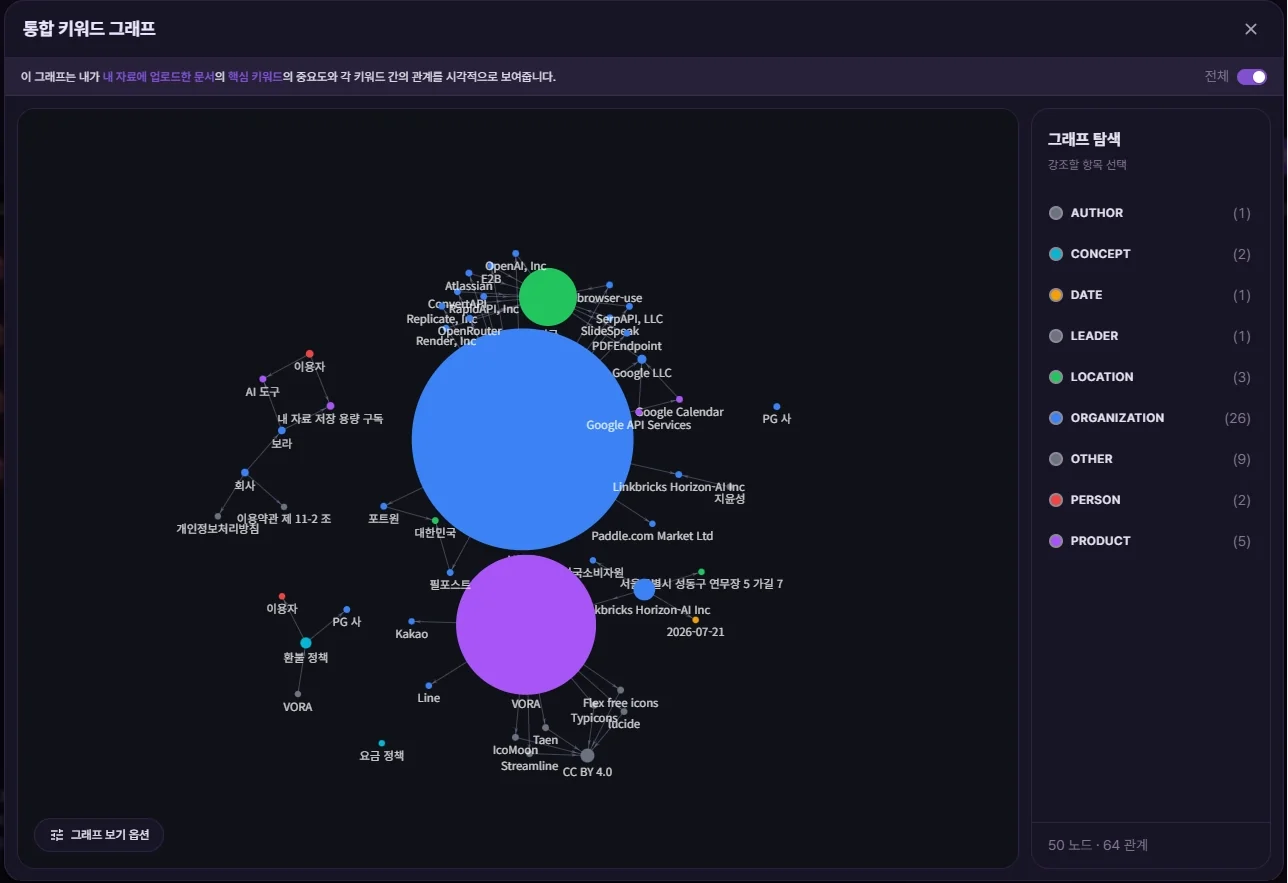Screen dimensions: 1288x883
Task: Toggle the 전체 switch
Action: 1252,77
